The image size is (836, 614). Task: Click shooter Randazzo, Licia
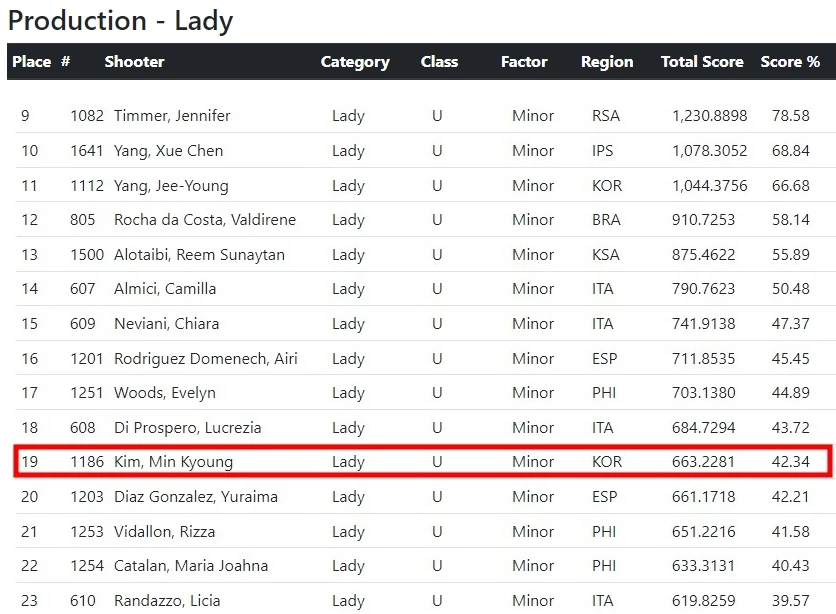(166, 601)
